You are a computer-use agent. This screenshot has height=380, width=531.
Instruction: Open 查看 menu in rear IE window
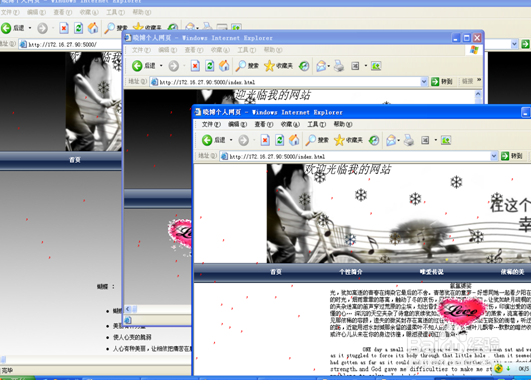(62, 12)
